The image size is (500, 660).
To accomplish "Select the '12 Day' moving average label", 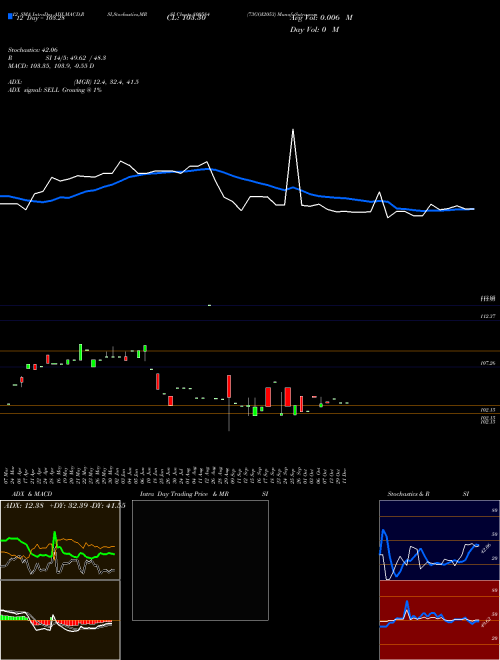I will click(x=39, y=18).
